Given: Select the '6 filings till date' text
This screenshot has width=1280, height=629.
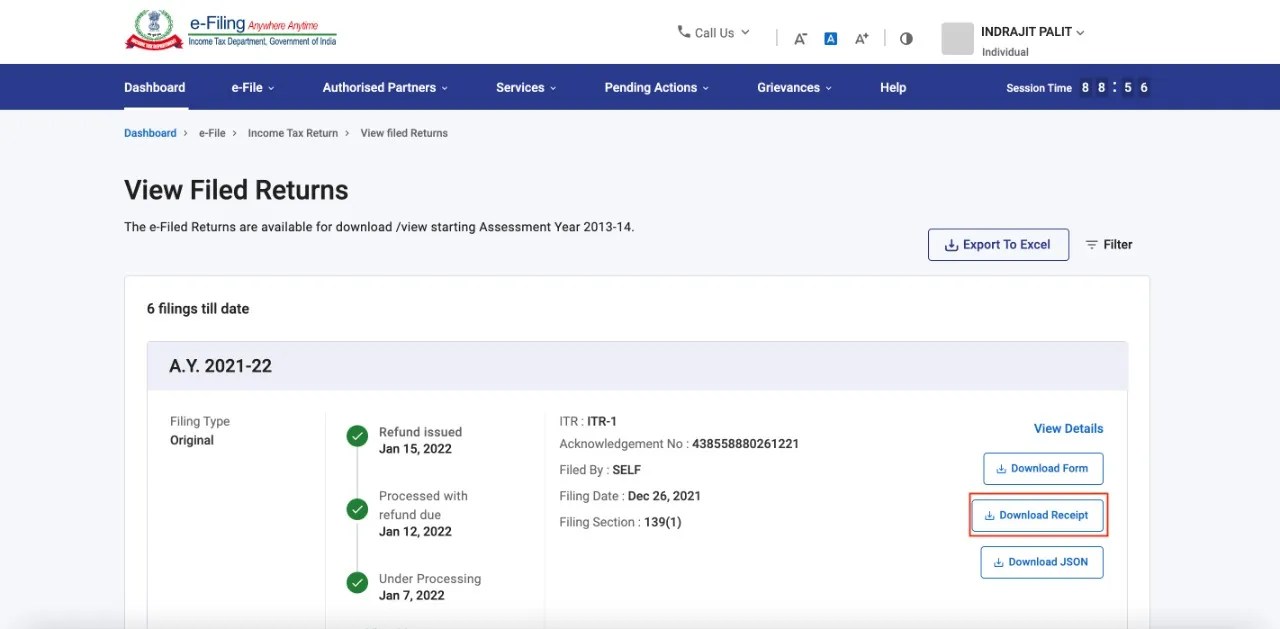Looking at the screenshot, I should point(198,309).
